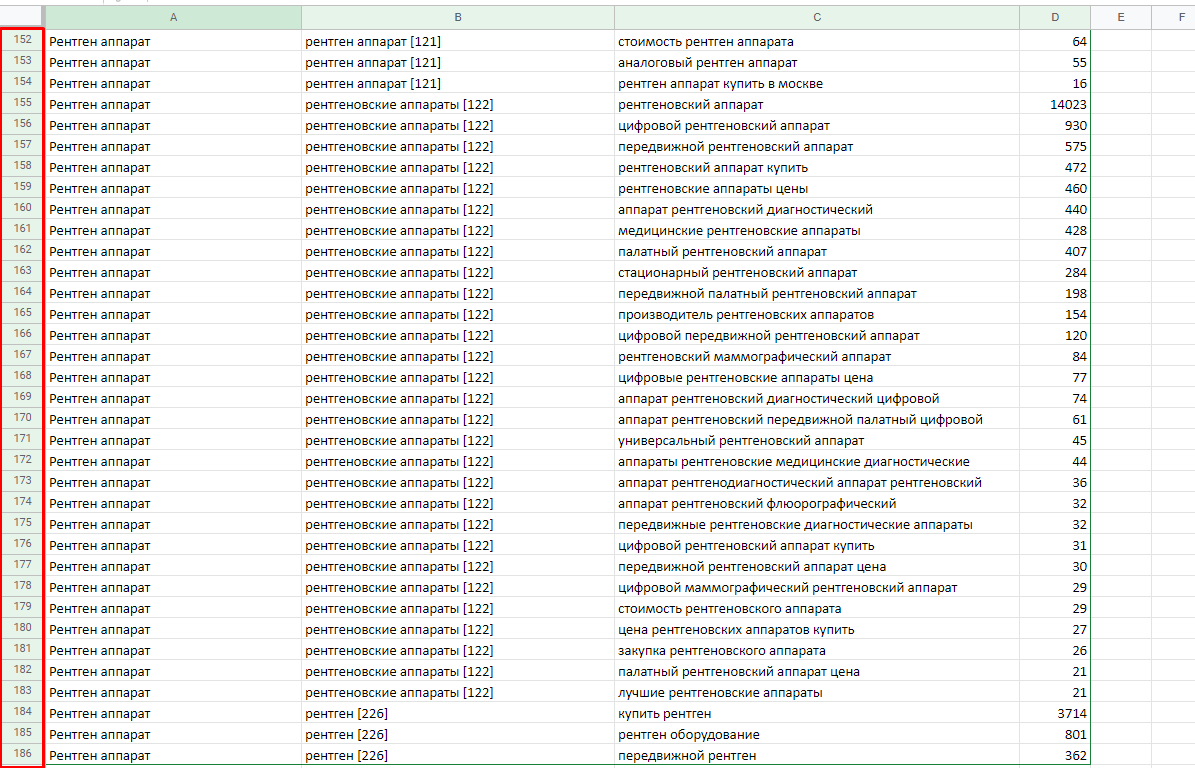1195x768 pixels.
Task: Click cell 'палатный рентгеновский аппарат'
Action: pyautogui.click(x=816, y=251)
